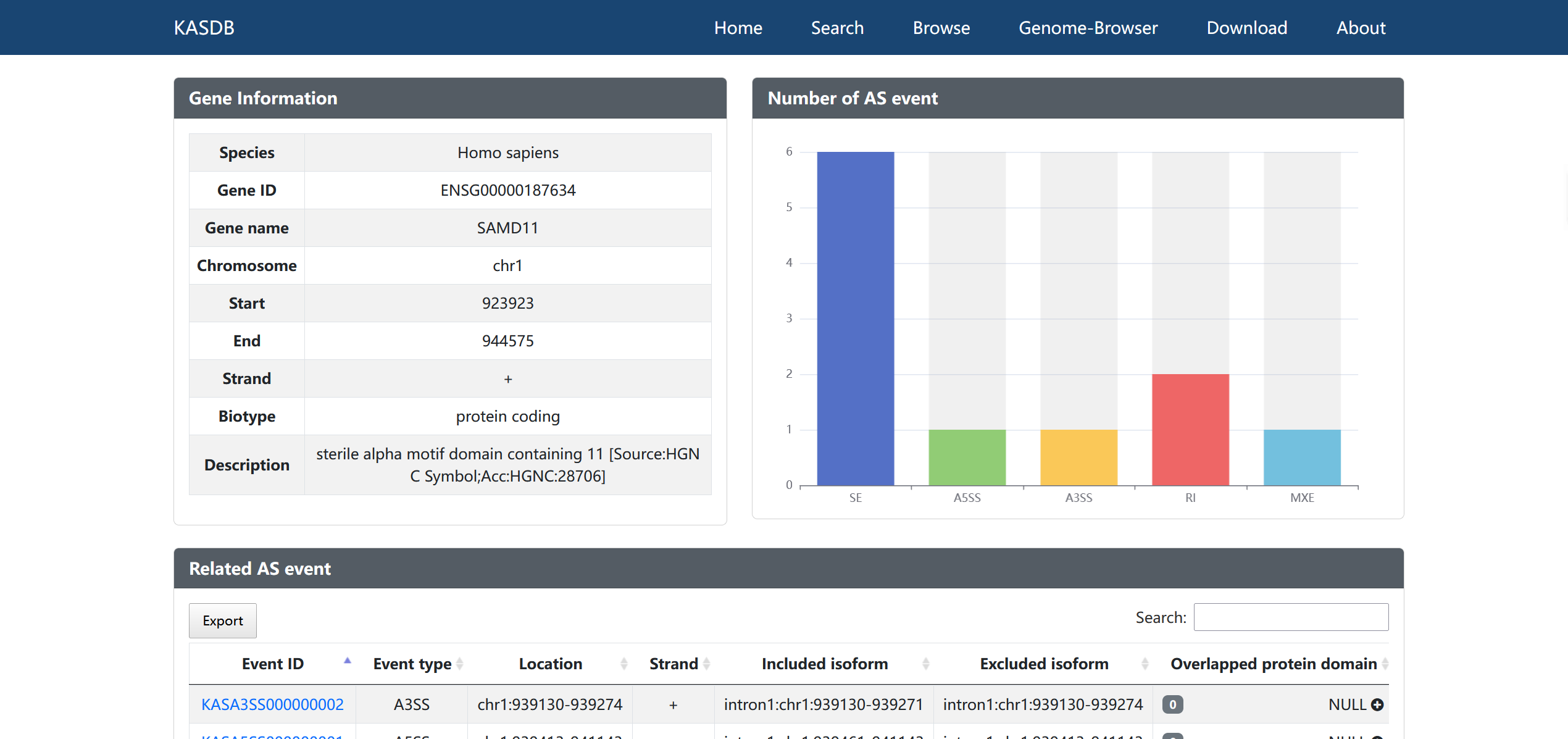Sort by Excluded isoform arrows
The width and height of the screenshot is (1568, 739).
pyautogui.click(x=1145, y=664)
